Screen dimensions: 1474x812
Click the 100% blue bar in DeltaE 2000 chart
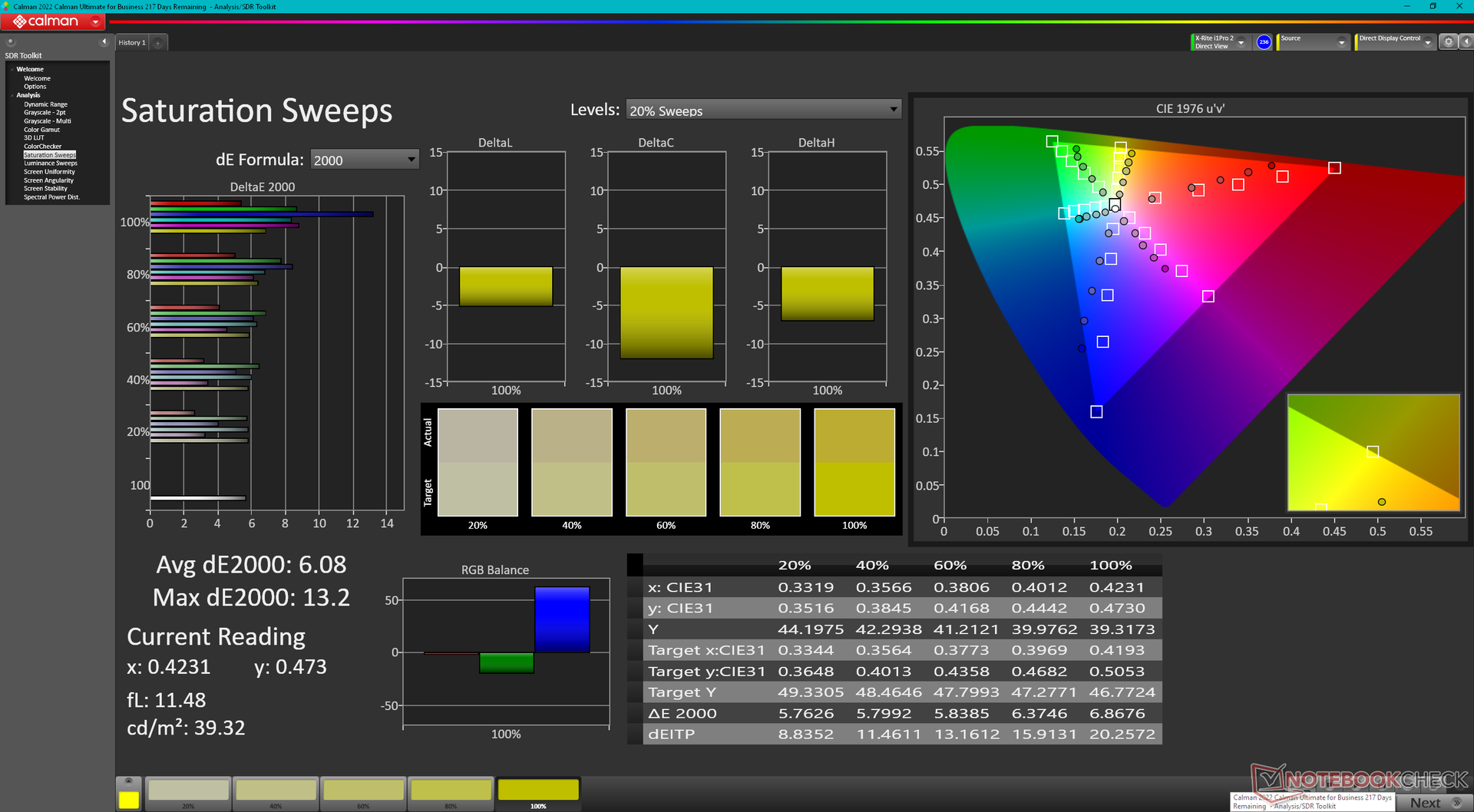[262, 214]
